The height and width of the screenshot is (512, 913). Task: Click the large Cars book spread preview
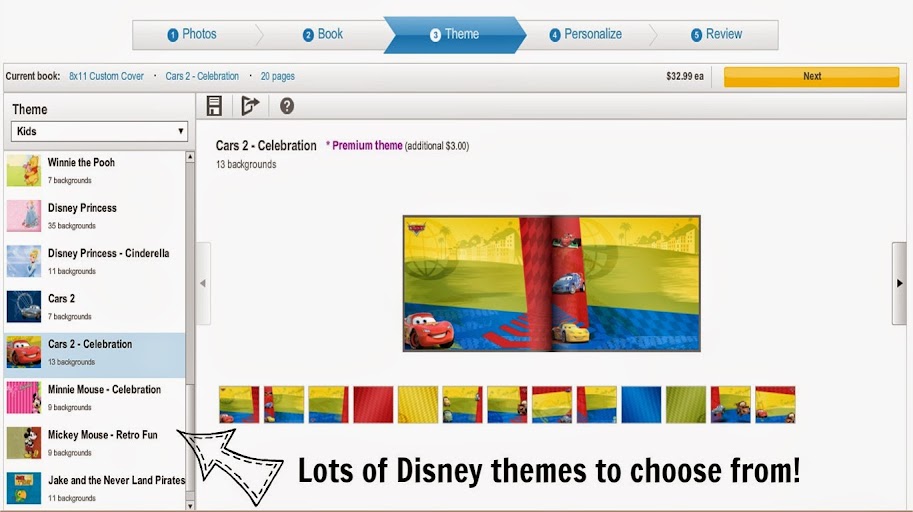[551, 284]
